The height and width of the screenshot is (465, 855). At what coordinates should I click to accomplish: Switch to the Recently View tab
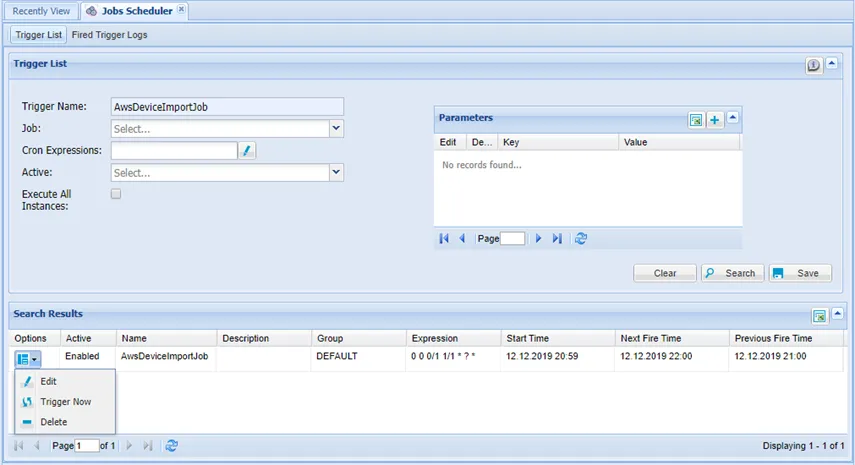(x=41, y=11)
